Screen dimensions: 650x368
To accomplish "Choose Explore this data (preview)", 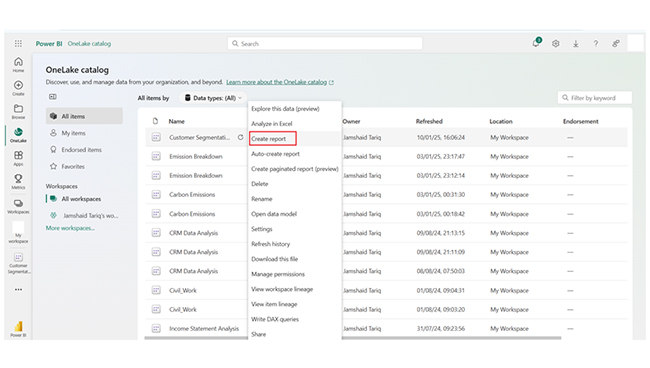I will [285, 109].
